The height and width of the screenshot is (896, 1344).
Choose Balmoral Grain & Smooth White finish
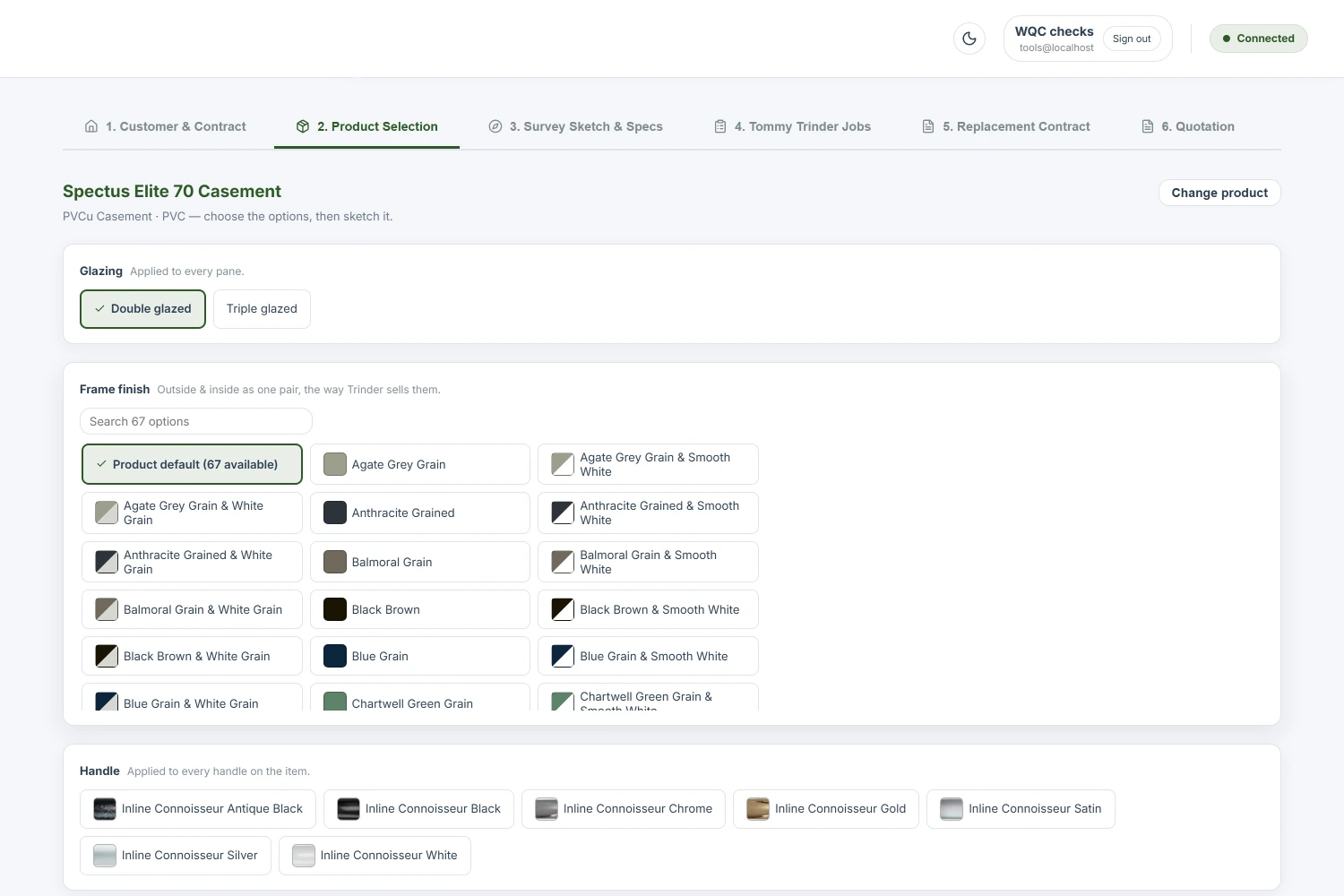pos(648,562)
